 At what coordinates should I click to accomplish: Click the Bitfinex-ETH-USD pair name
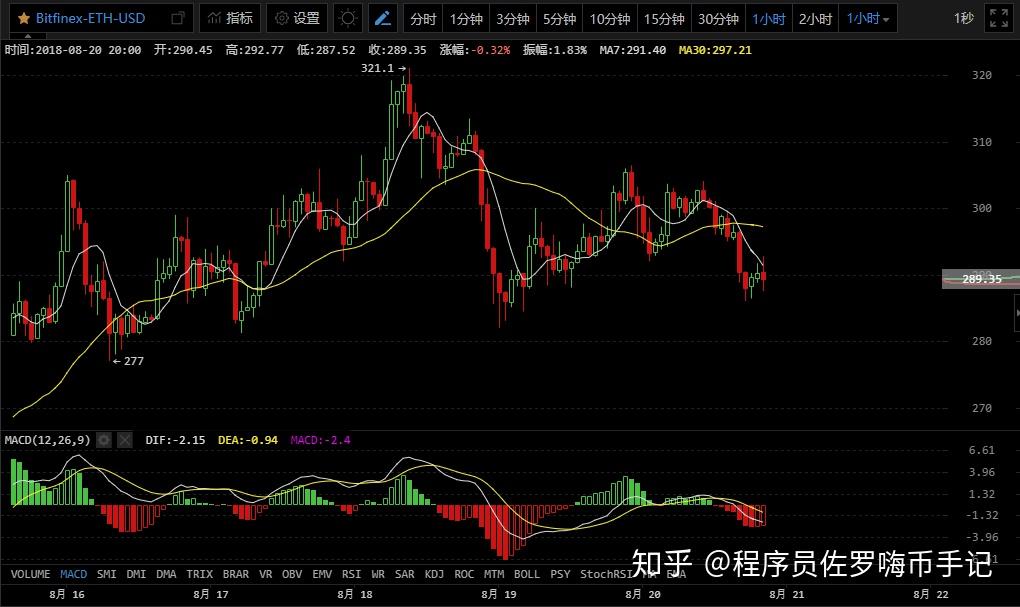90,18
